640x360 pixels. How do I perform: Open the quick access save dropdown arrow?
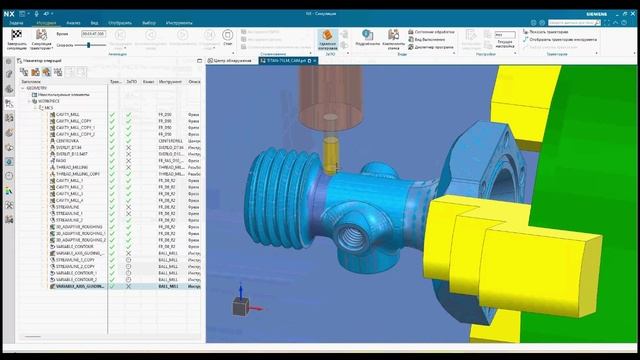(29, 14)
